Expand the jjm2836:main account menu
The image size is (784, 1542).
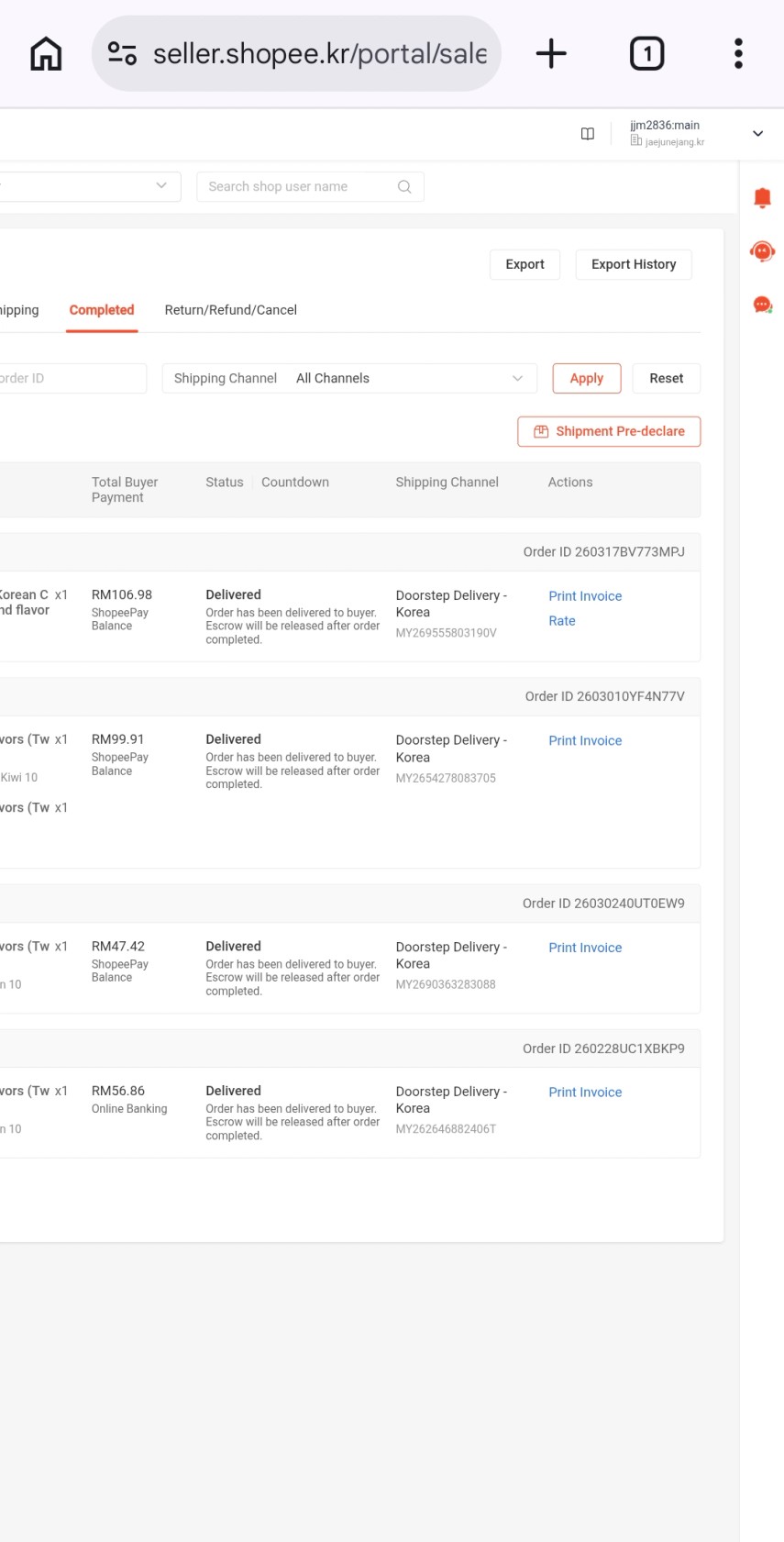tap(757, 134)
